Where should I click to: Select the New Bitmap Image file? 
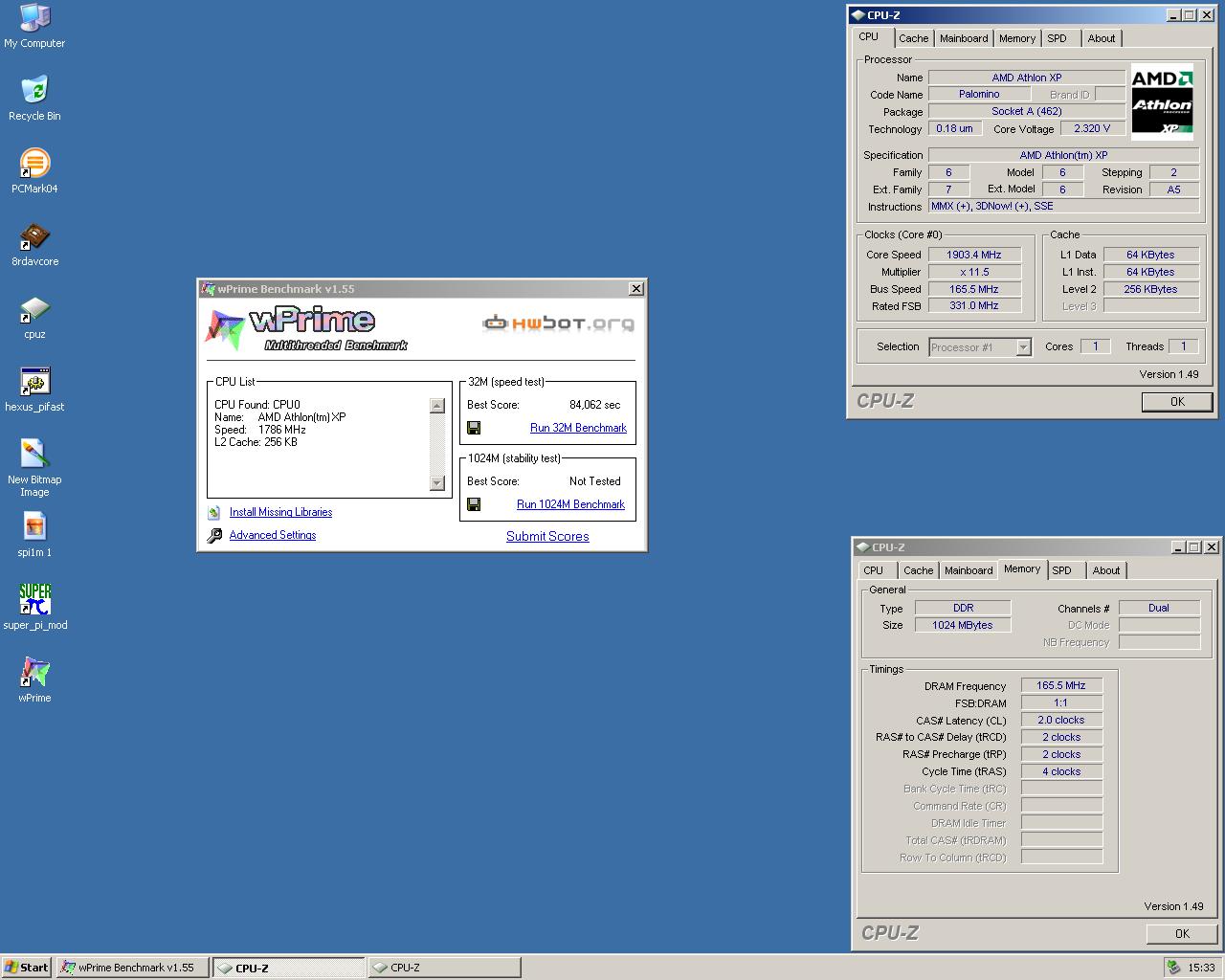pos(34,468)
